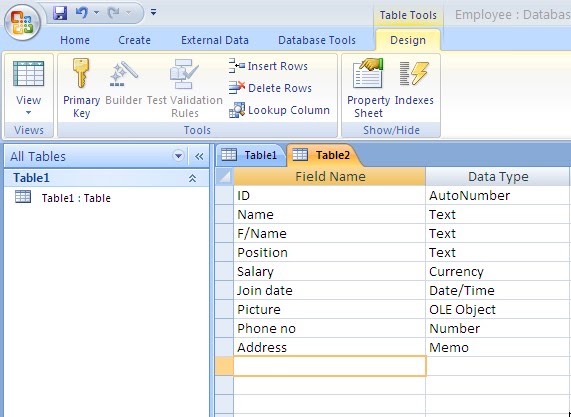Open the External Data tab
Image resolution: width=571 pixels, height=417 pixels.
(215, 40)
